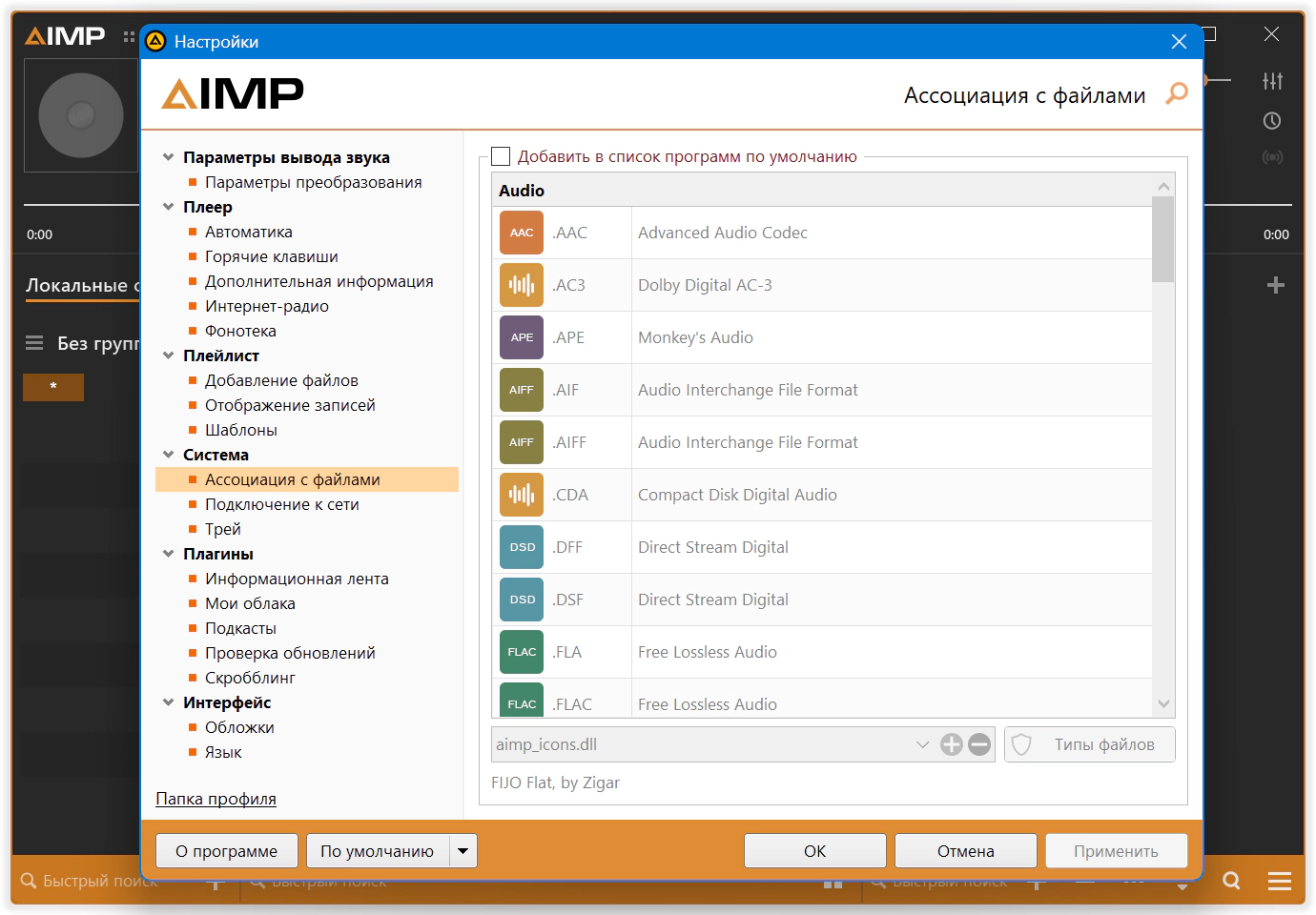Screen dimensions: 1316x915
Task: Click the radio broadcast icon in main window
Action: coord(1272,157)
